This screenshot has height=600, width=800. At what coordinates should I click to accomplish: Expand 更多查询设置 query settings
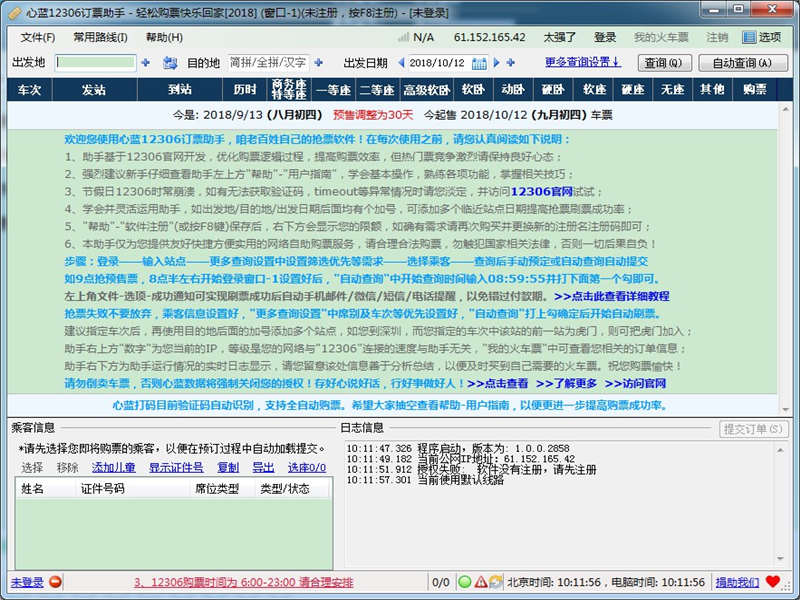point(583,62)
